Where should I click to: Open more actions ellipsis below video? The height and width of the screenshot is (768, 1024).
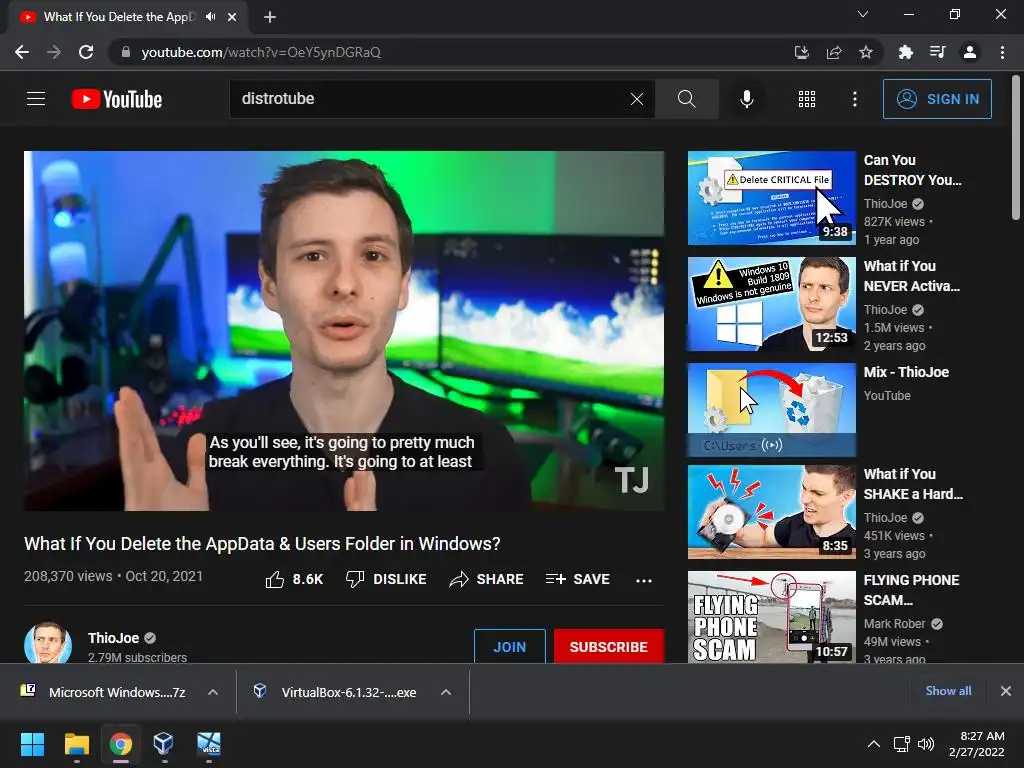(x=644, y=580)
